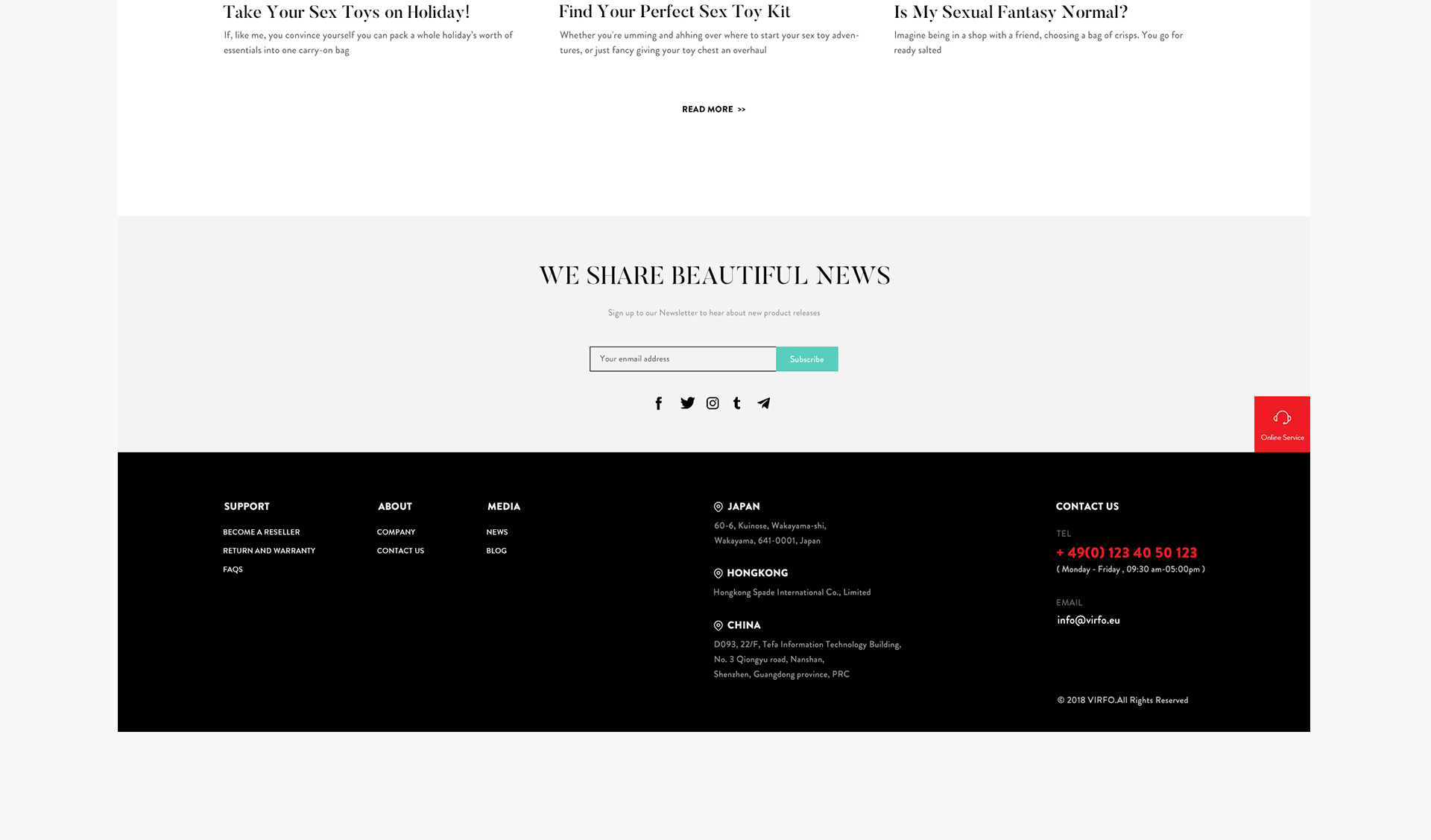Open Blog under Media
1431x840 pixels.
496,551
